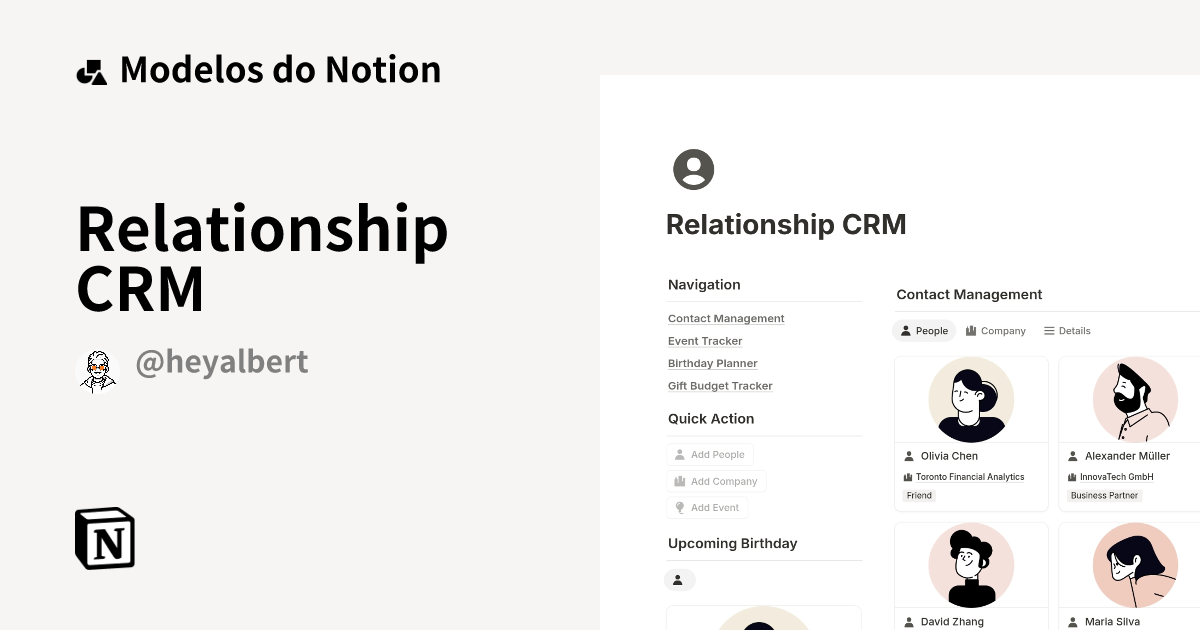Click the Add People quick action

[x=710, y=454]
